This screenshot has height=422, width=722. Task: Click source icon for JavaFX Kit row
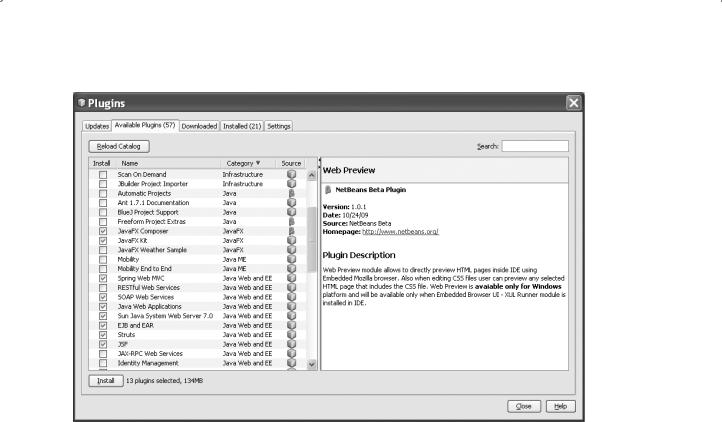tap(291, 240)
